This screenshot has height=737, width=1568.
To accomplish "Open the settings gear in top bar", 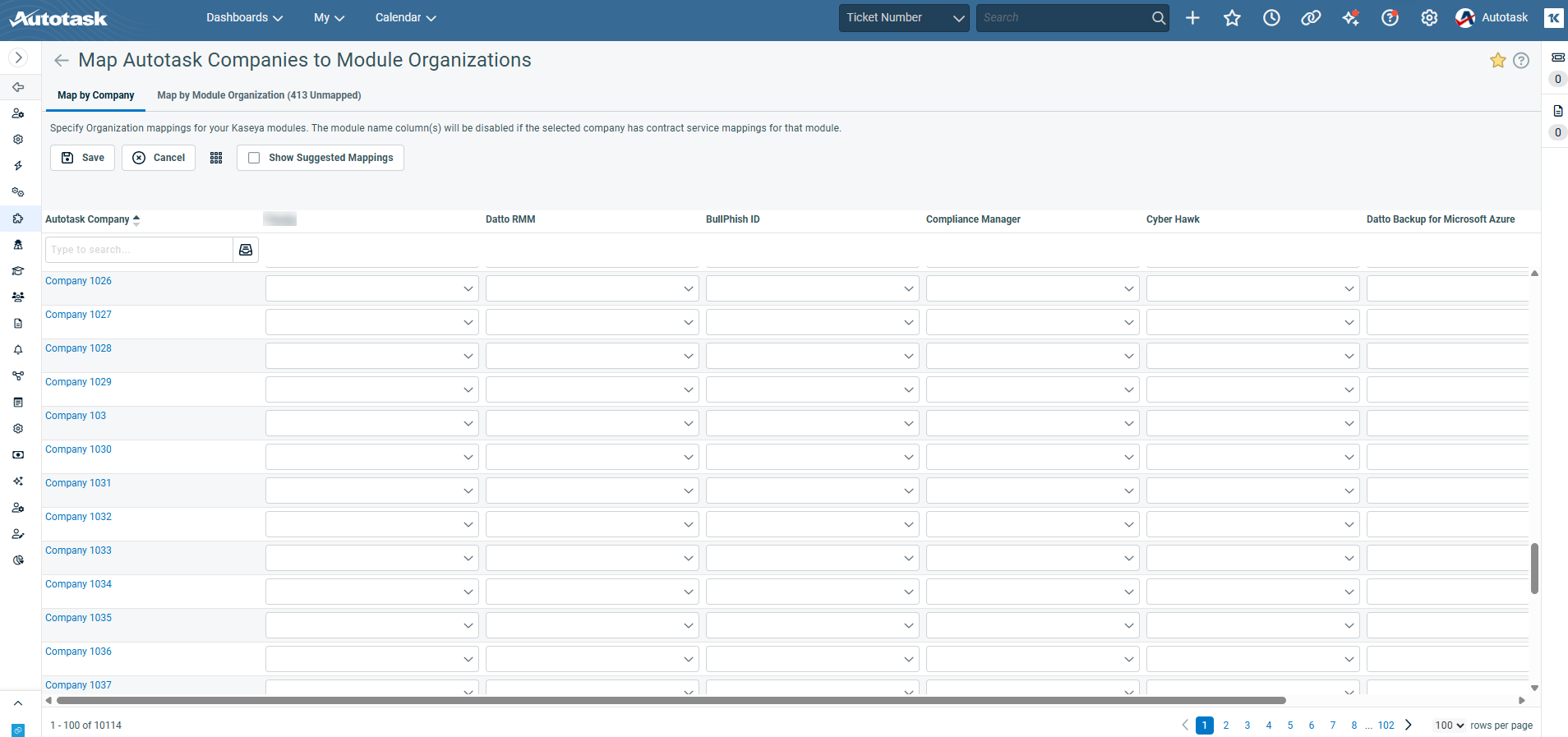I will coord(1429,17).
